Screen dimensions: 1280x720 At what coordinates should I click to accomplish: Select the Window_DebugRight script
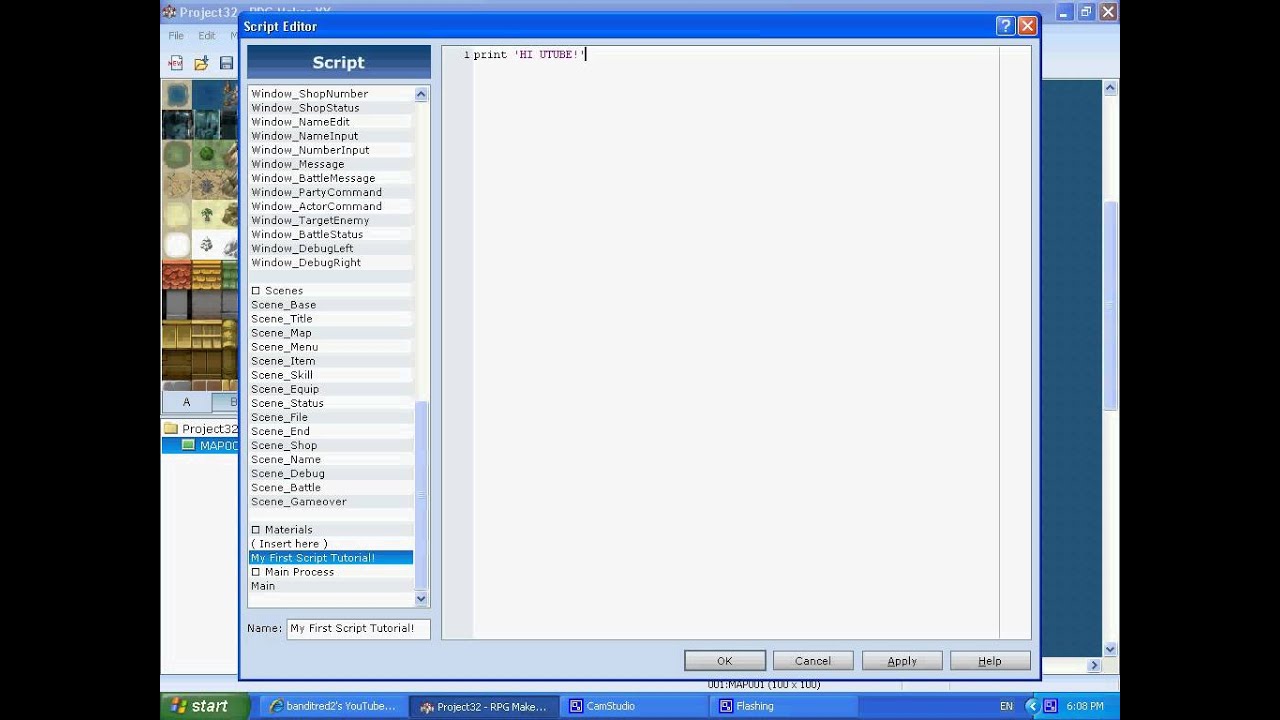pos(330,263)
